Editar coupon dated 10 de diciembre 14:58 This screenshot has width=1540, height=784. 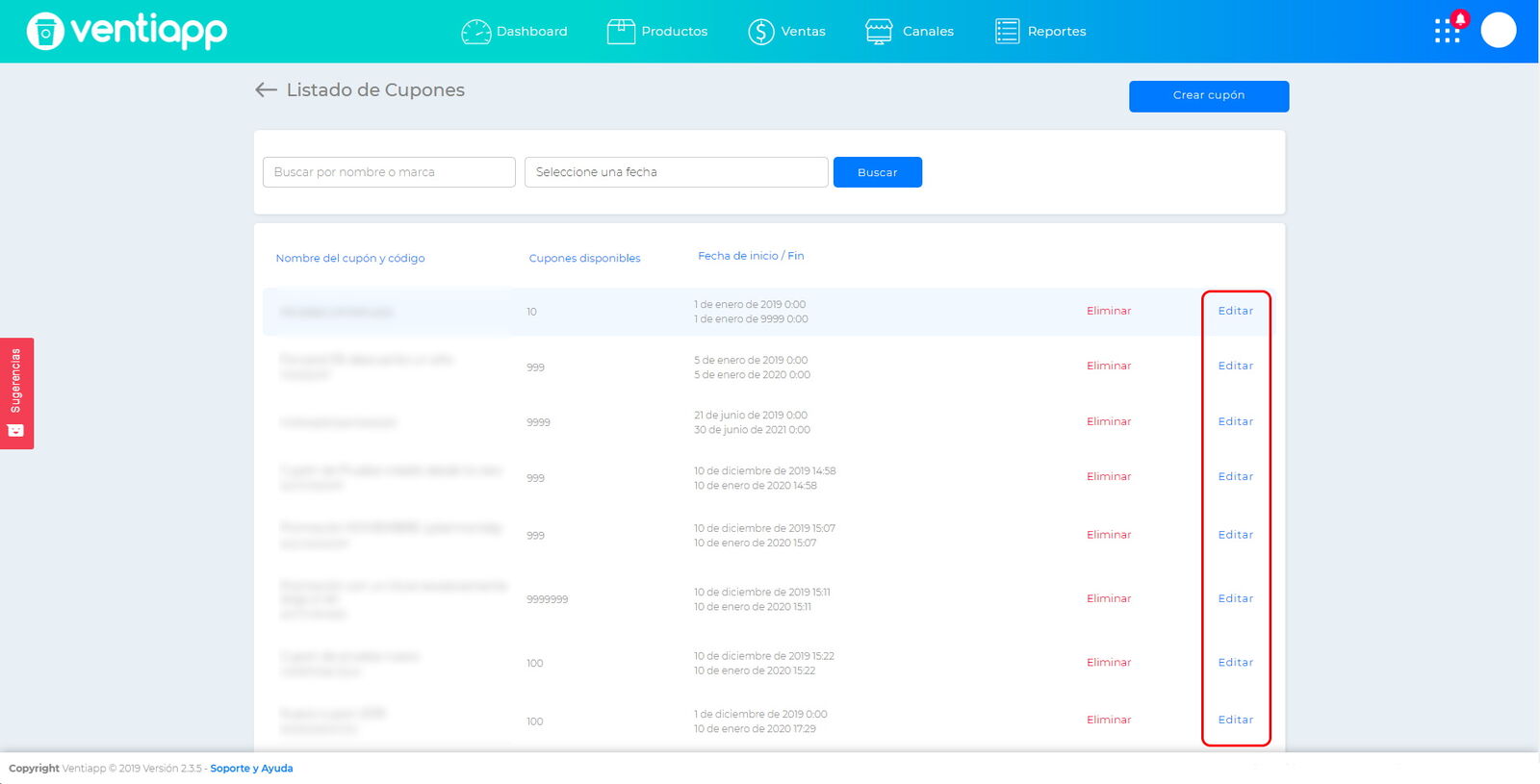tap(1236, 476)
